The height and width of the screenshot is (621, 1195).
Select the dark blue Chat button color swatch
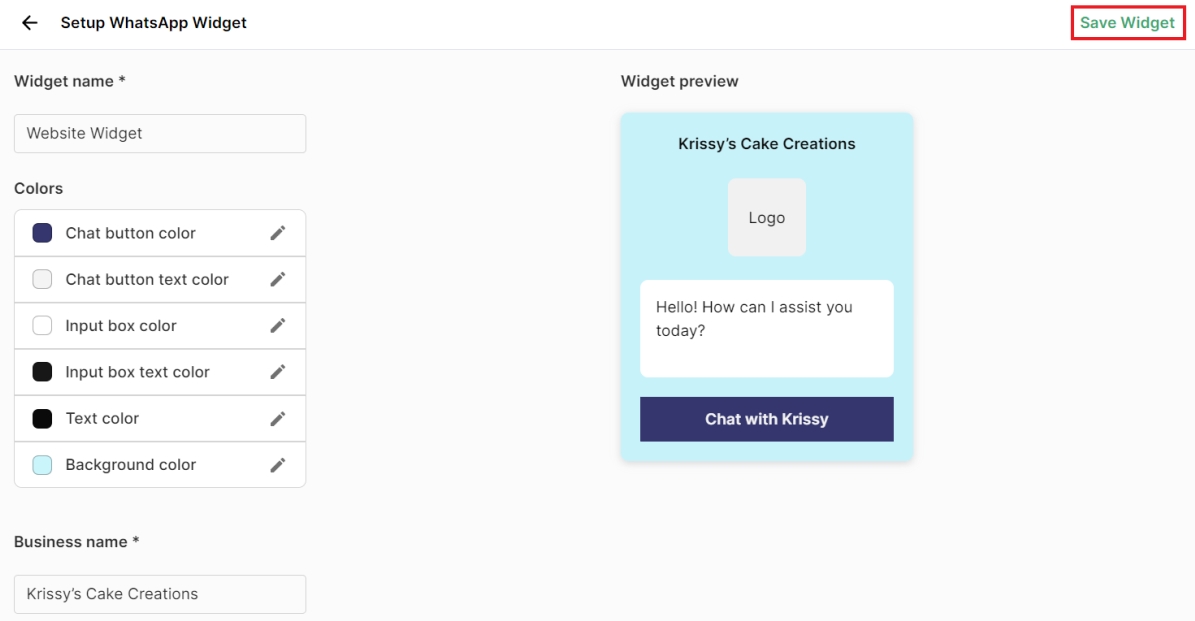(x=42, y=233)
